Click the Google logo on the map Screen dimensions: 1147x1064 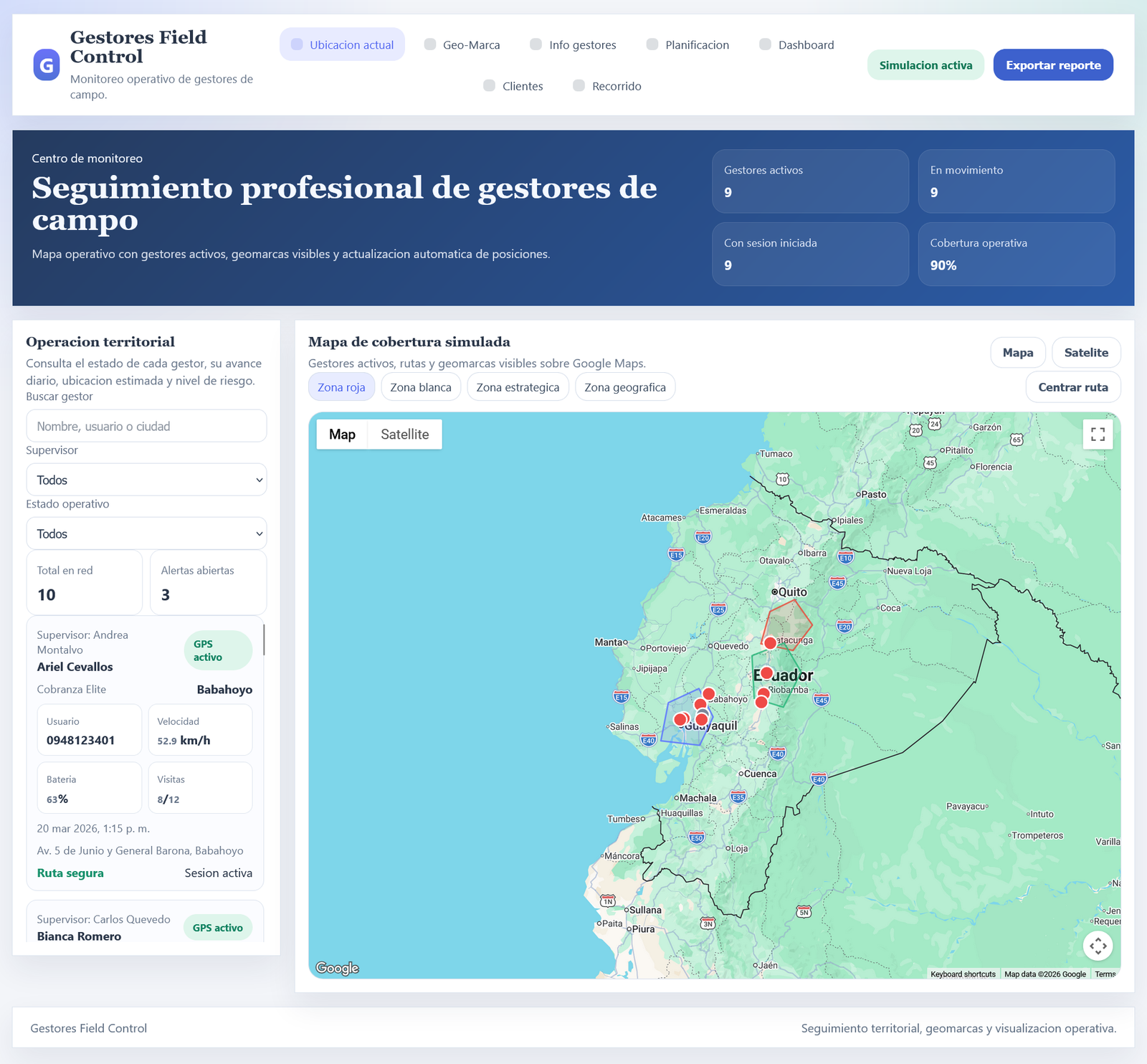336,968
